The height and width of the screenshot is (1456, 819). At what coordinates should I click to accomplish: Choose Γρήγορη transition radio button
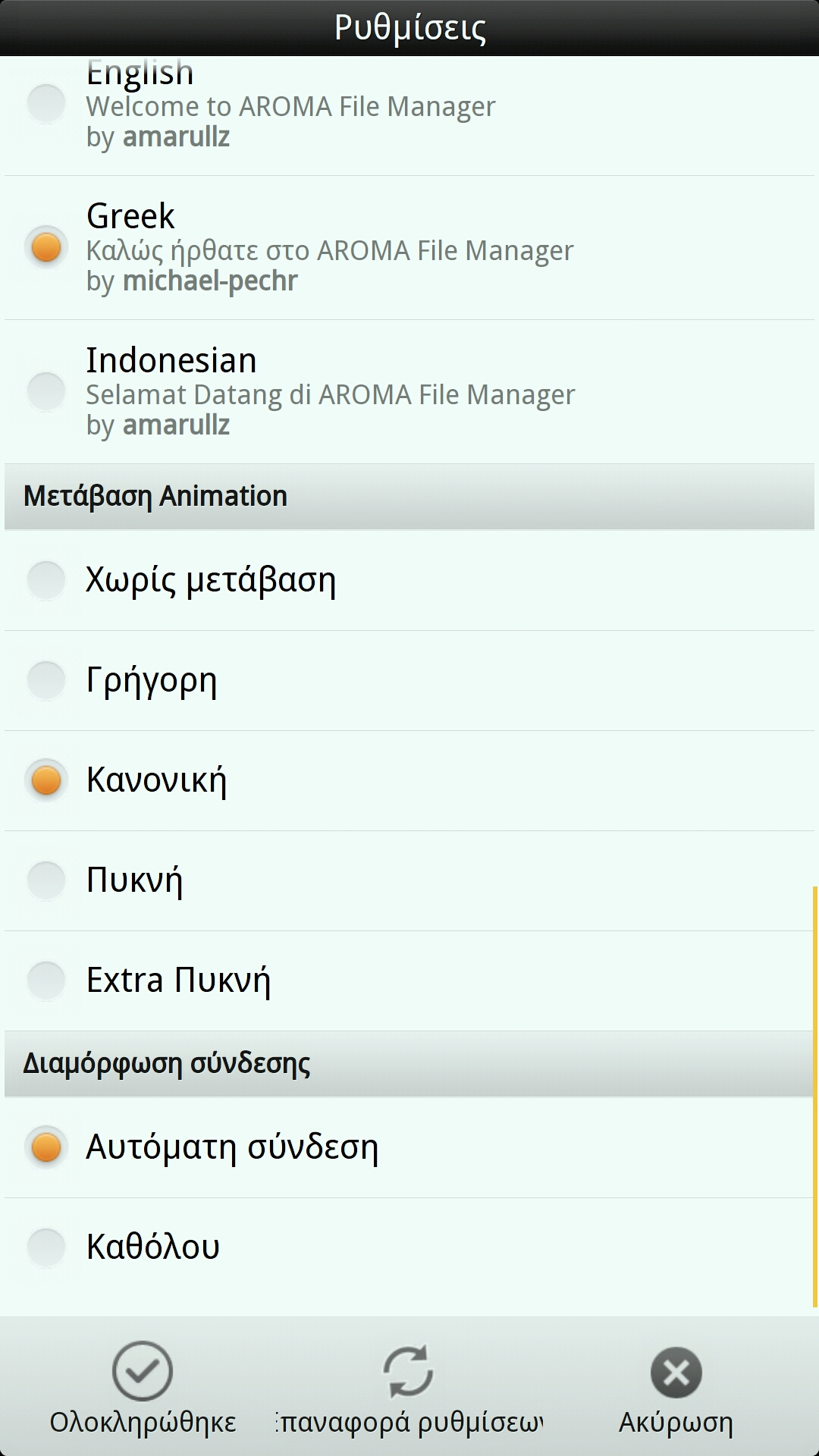coord(46,680)
